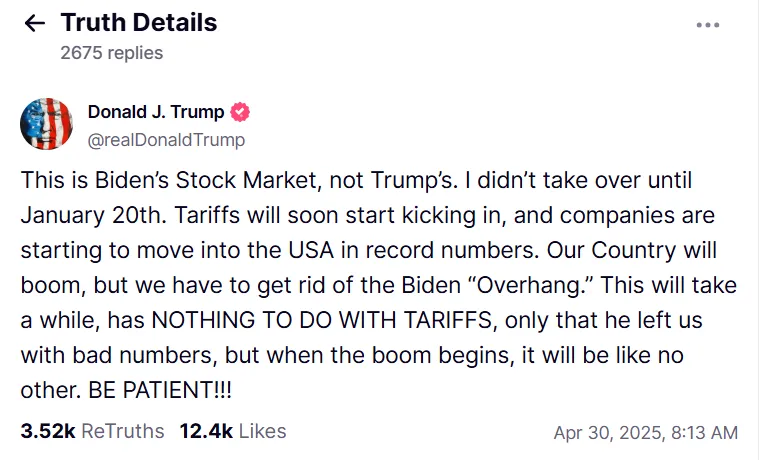Click the words record numbers in post
The image size is (760, 460).
tap(452, 250)
